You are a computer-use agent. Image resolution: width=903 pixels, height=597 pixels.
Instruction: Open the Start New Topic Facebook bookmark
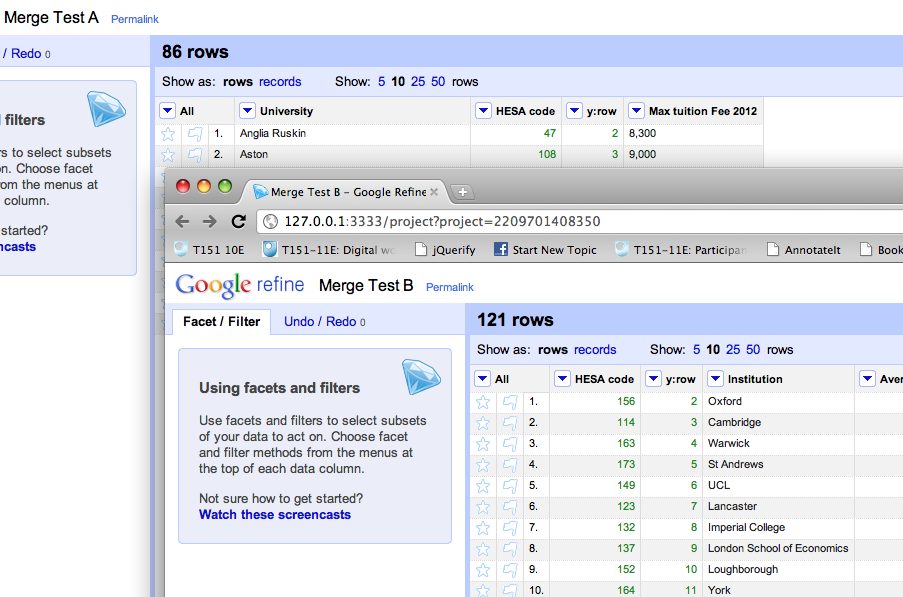pyautogui.click(x=545, y=250)
